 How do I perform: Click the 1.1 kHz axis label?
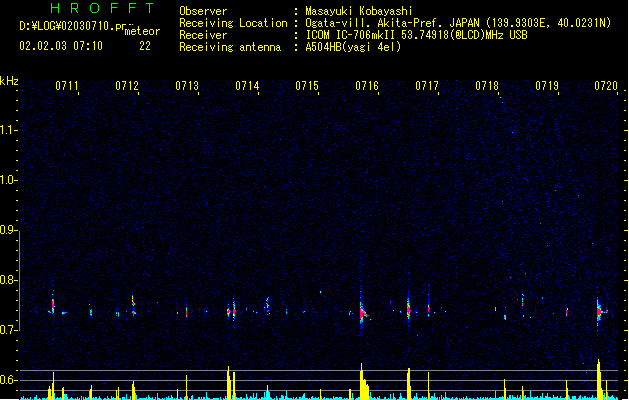pos(8,130)
